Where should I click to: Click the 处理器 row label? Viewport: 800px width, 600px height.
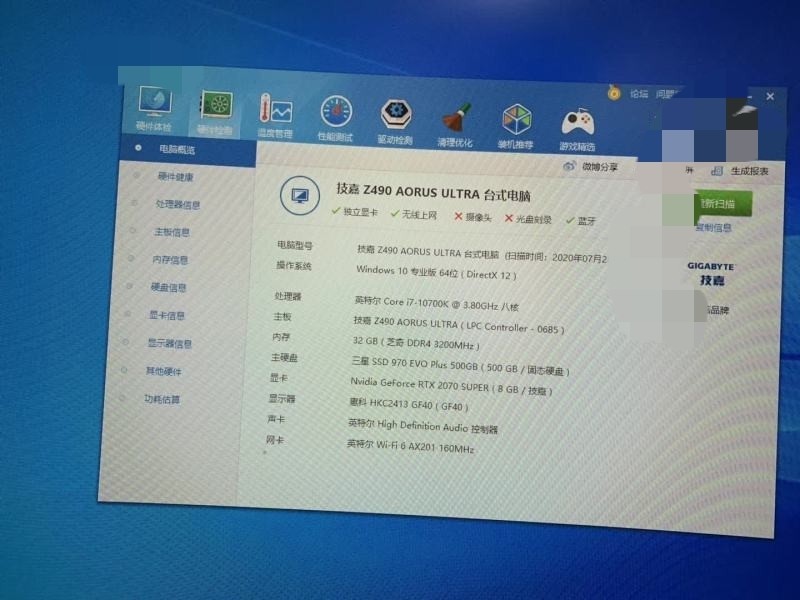click(x=287, y=296)
